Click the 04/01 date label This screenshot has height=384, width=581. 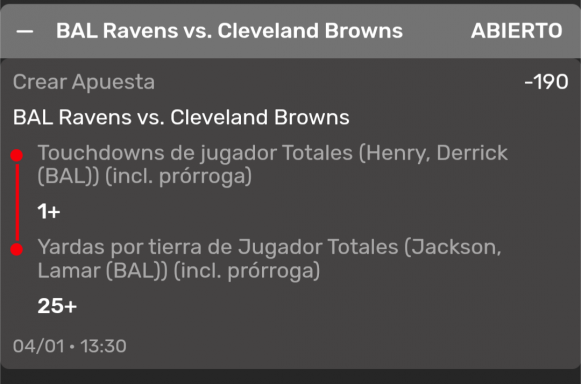pyautogui.click(x=39, y=346)
